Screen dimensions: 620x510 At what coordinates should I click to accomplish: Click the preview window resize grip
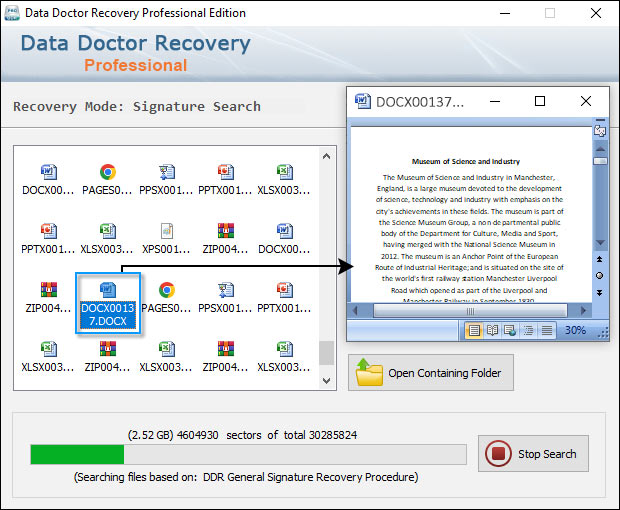[603, 334]
